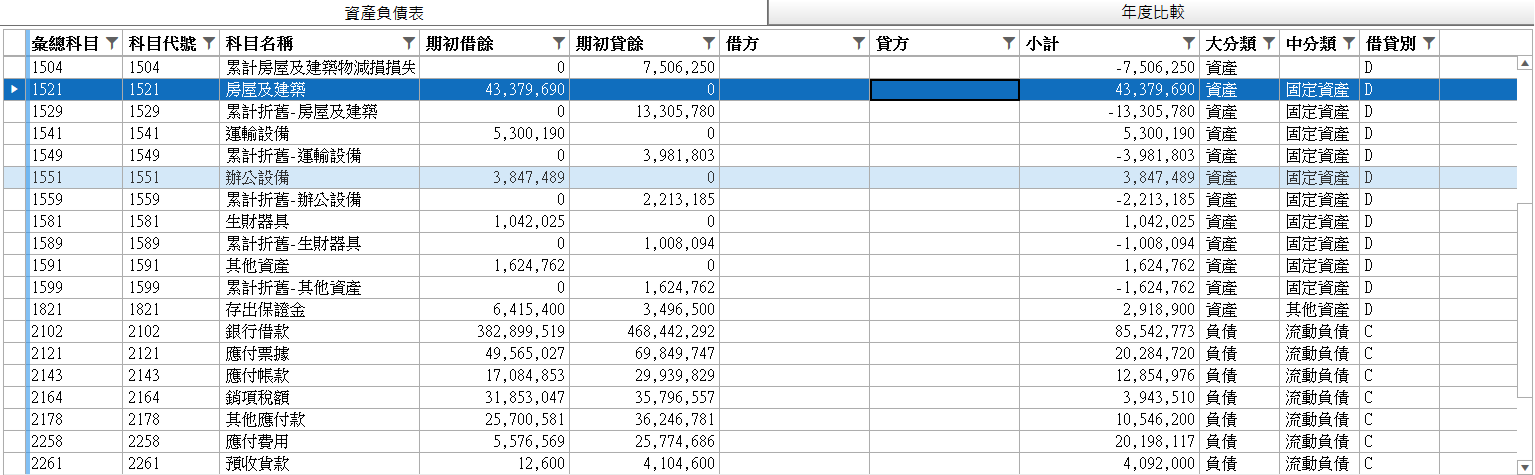Open the 大分類 column filter icon
1535x475 pixels.
[x=1269, y=43]
